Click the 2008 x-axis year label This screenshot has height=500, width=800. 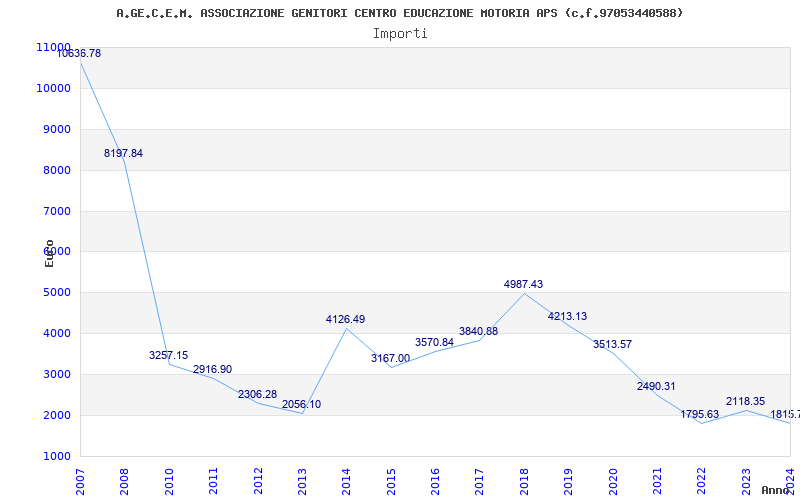124,481
